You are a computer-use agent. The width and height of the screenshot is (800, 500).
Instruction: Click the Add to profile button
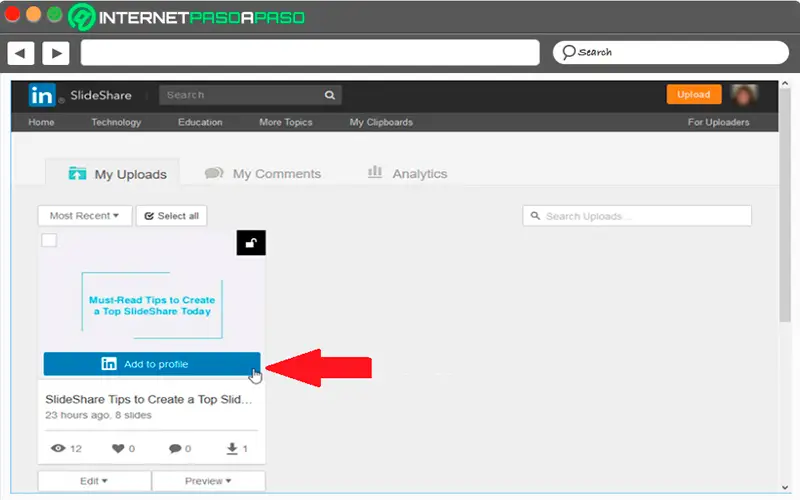(152, 364)
